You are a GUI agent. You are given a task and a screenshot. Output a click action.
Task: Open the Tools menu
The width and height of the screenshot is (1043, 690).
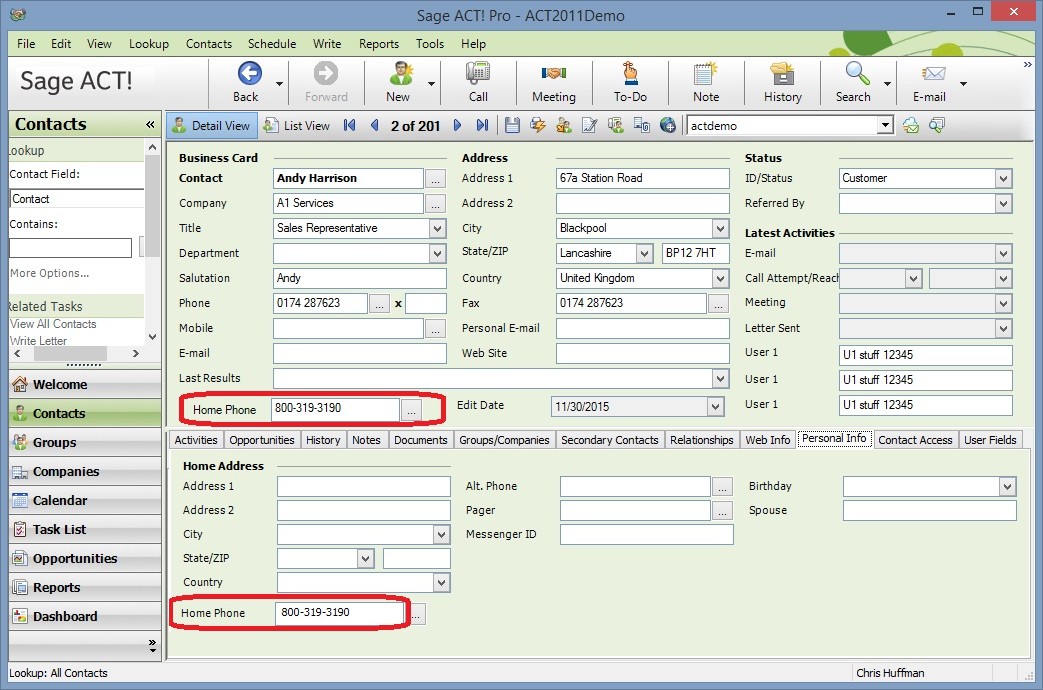[430, 44]
